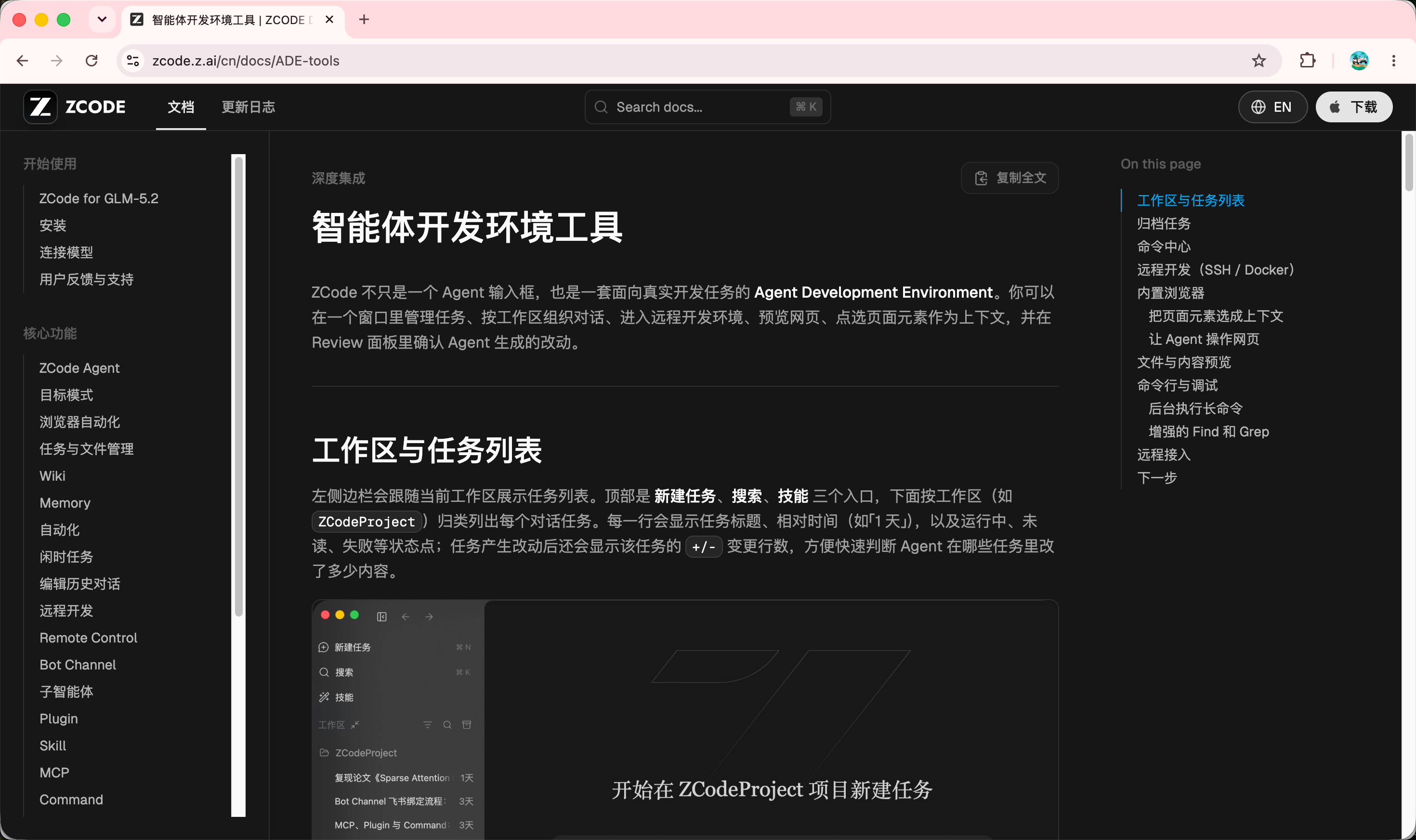Click the ZCODE logo icon
Viewport: 1416px width, 840px height.
40,106
